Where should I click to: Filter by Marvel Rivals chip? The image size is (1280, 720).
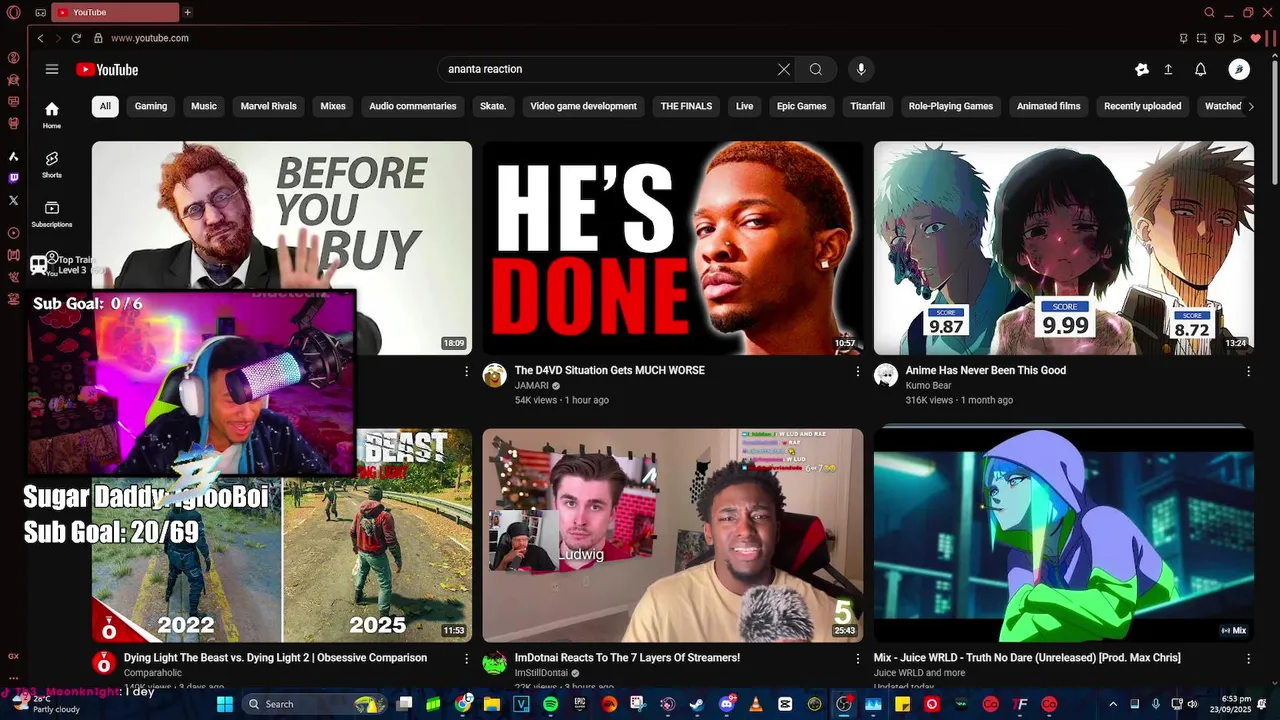(269, 106)
